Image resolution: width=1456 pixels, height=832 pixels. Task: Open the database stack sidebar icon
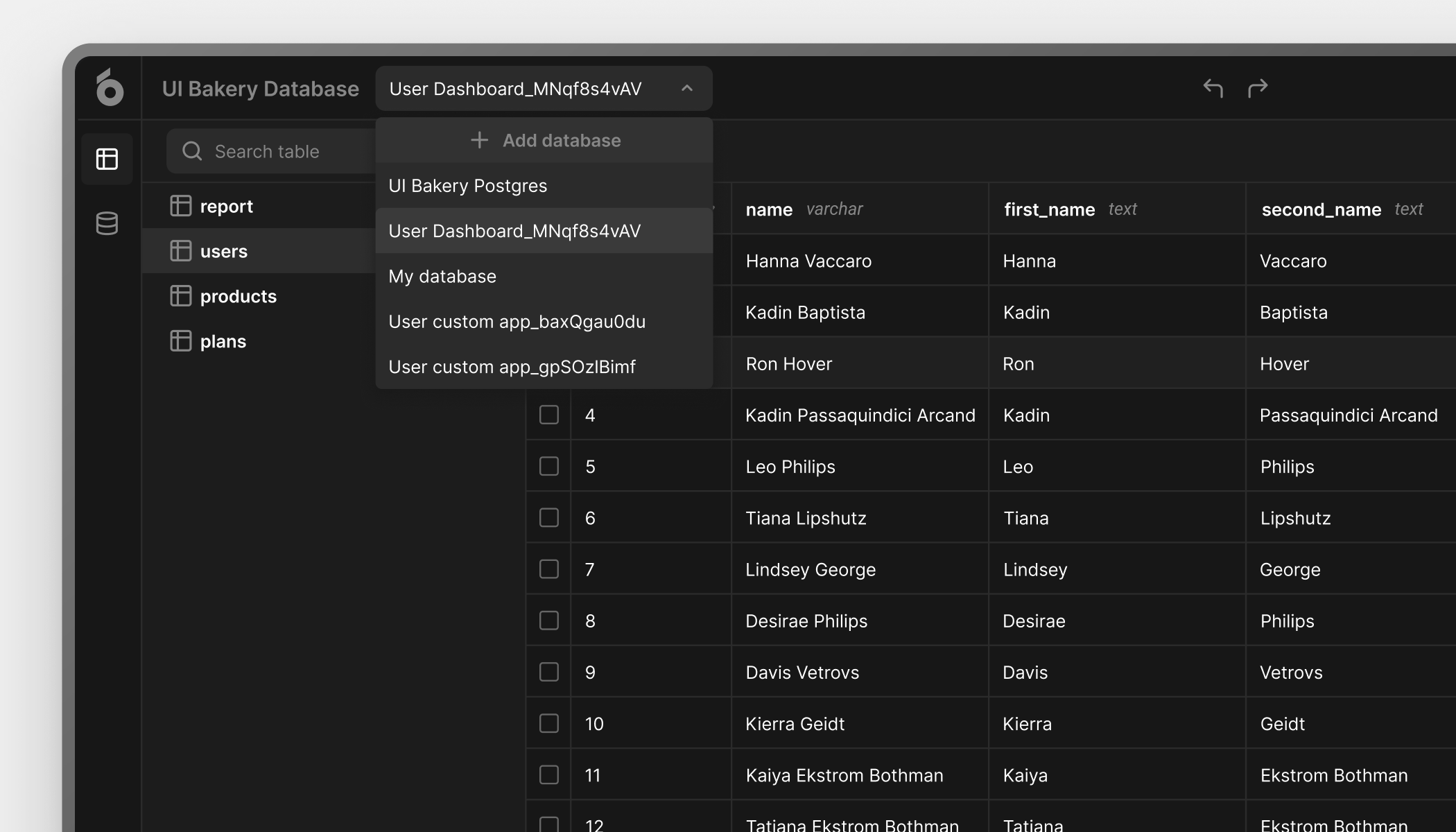[107, 223]
